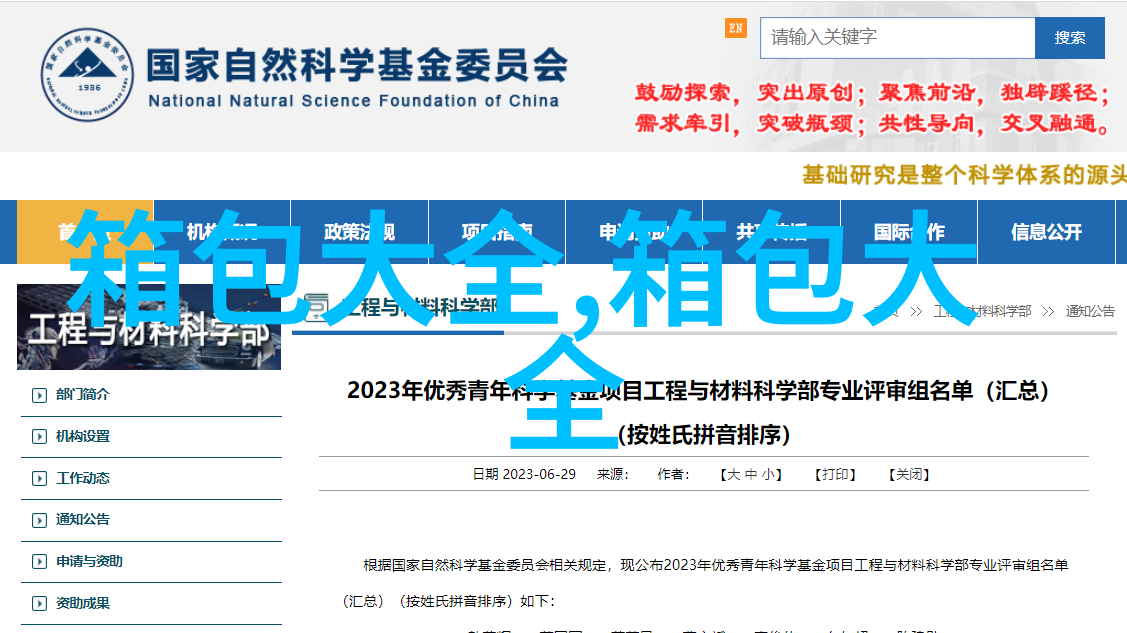Go to 资助成果 in the sidebar

click(83, 603)
